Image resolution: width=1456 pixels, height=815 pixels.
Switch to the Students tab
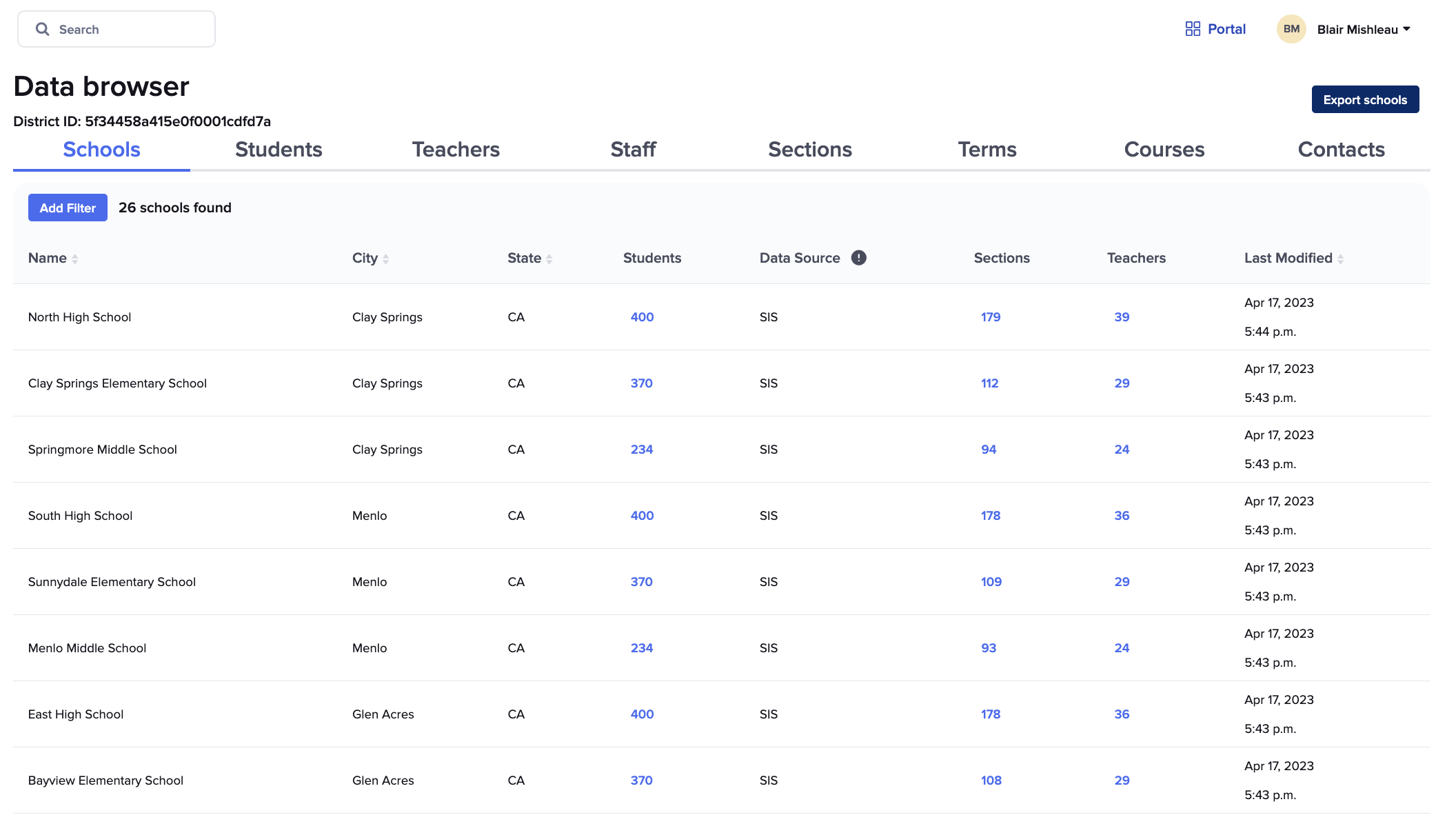click(279, 150)
